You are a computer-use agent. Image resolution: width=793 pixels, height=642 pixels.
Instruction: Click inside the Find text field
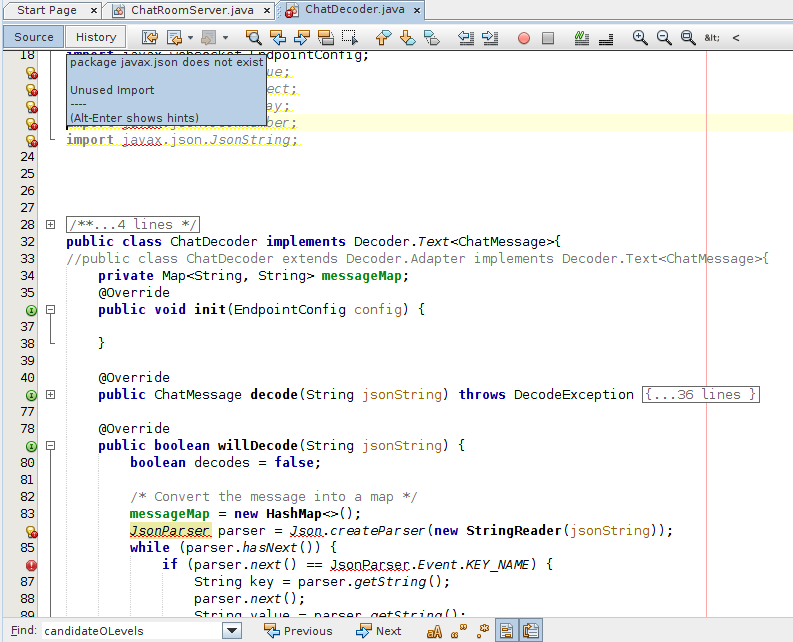(x=131, y=631)
